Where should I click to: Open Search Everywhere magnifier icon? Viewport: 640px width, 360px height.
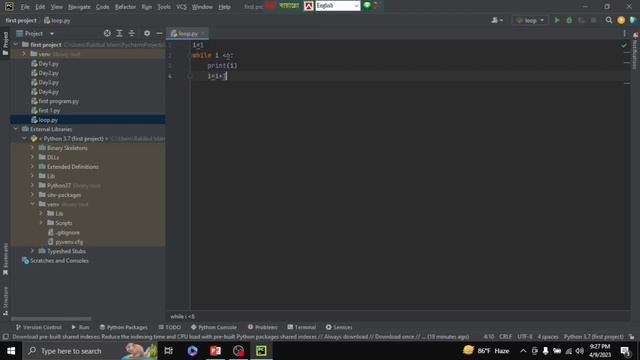click(x=609, y=20)
